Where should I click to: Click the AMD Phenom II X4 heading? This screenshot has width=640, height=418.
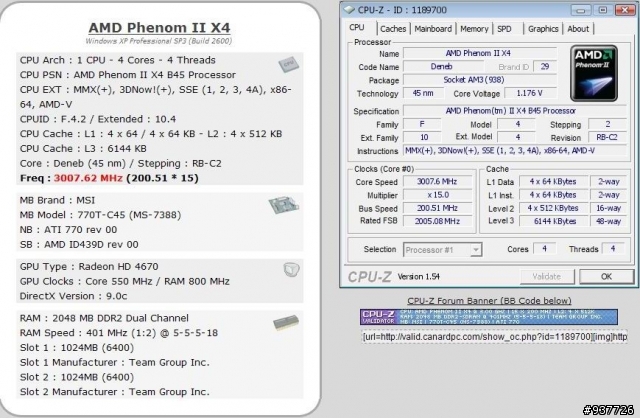[x=159, y=28]
